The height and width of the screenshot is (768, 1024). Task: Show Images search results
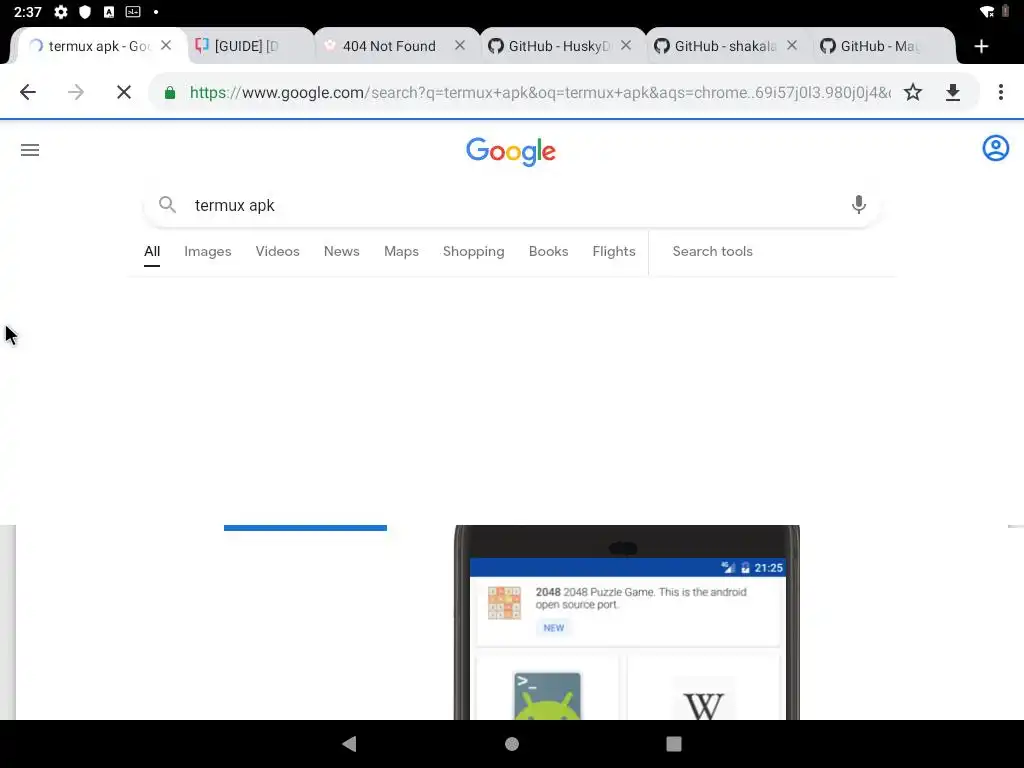tap(208, 251)
